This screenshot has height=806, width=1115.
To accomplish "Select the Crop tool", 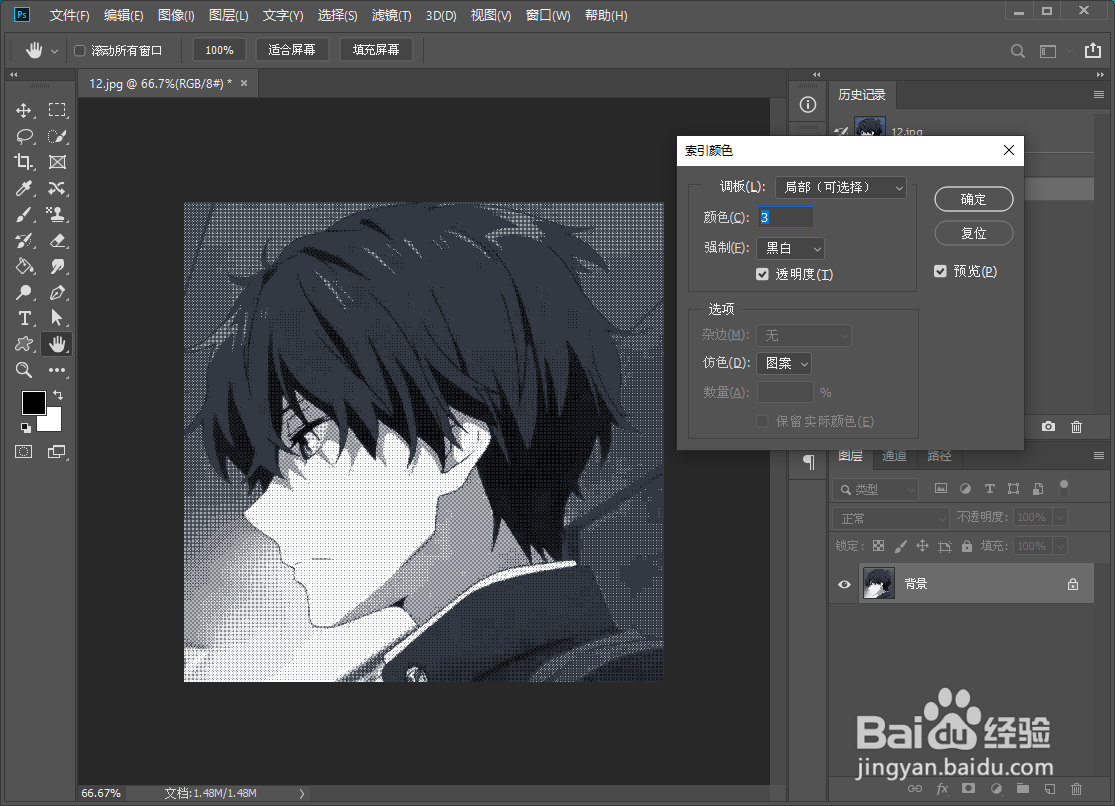I will (x=24, y=162).
